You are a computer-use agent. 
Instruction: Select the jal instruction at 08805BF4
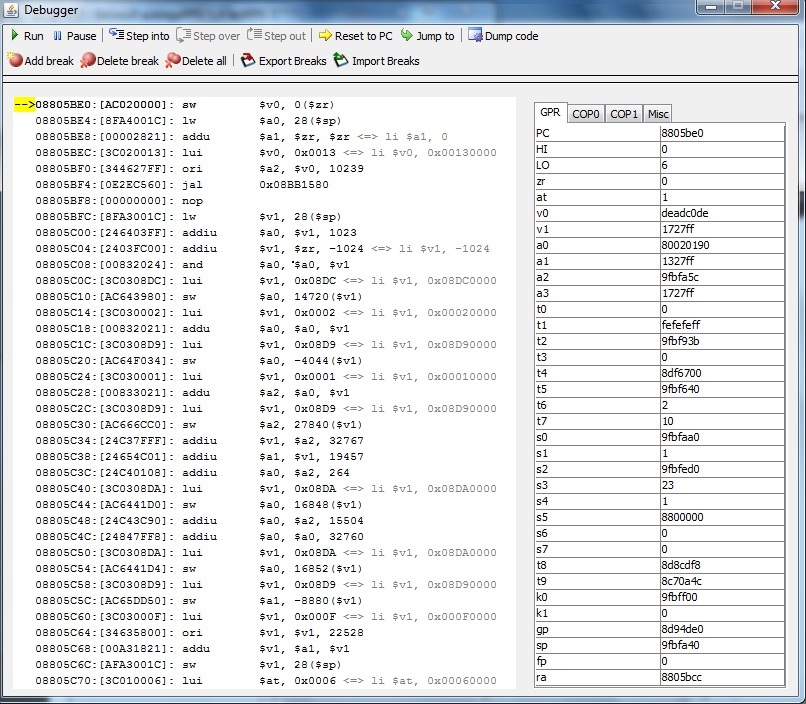250,185
